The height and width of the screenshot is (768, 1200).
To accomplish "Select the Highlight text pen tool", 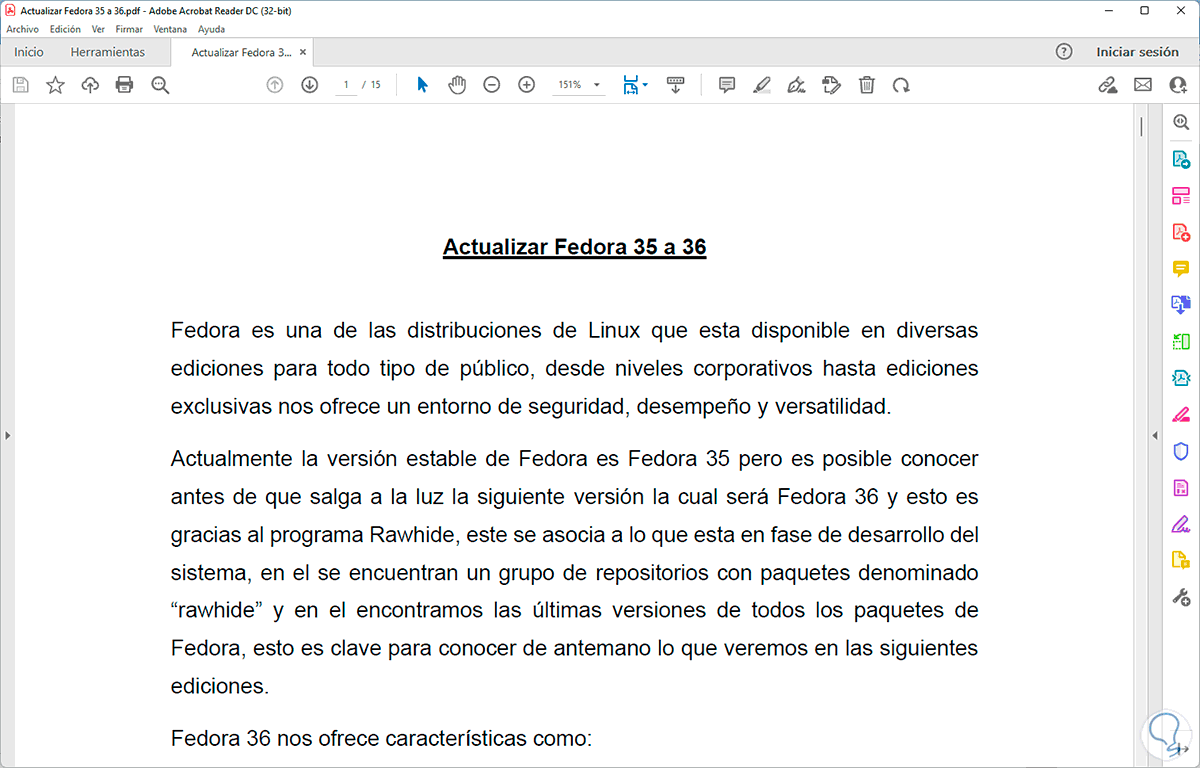I will pos(762,85).
